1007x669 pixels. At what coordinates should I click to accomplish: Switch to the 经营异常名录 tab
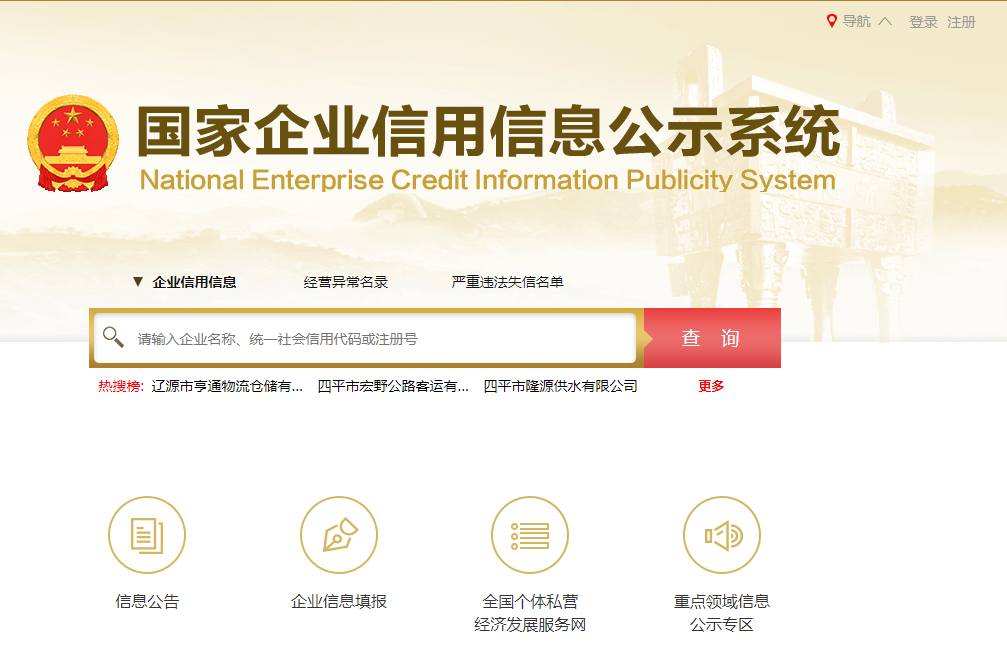pyautogui.click(x=346, y=282)
